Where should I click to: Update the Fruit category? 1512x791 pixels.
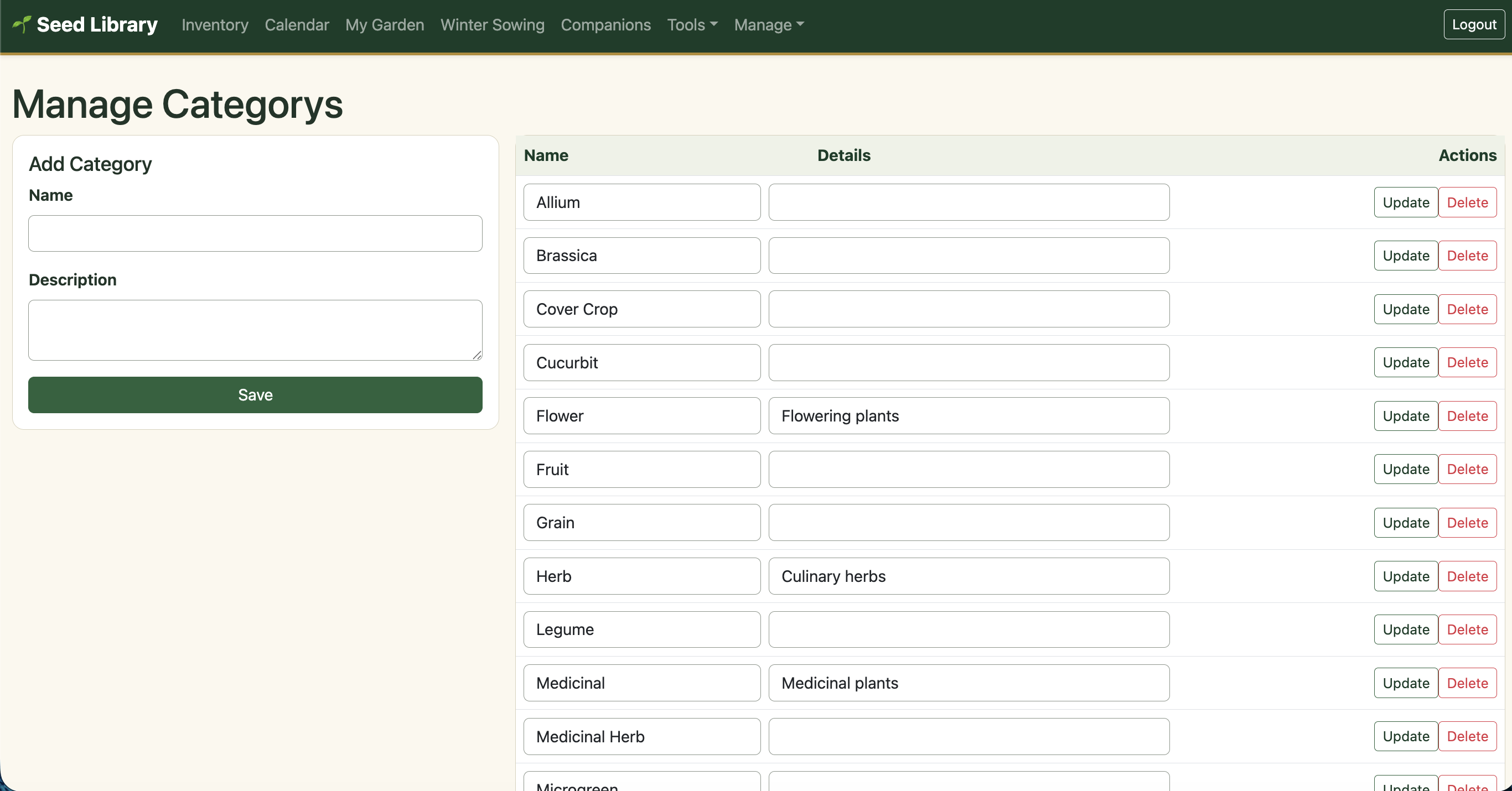[1406, 470]
